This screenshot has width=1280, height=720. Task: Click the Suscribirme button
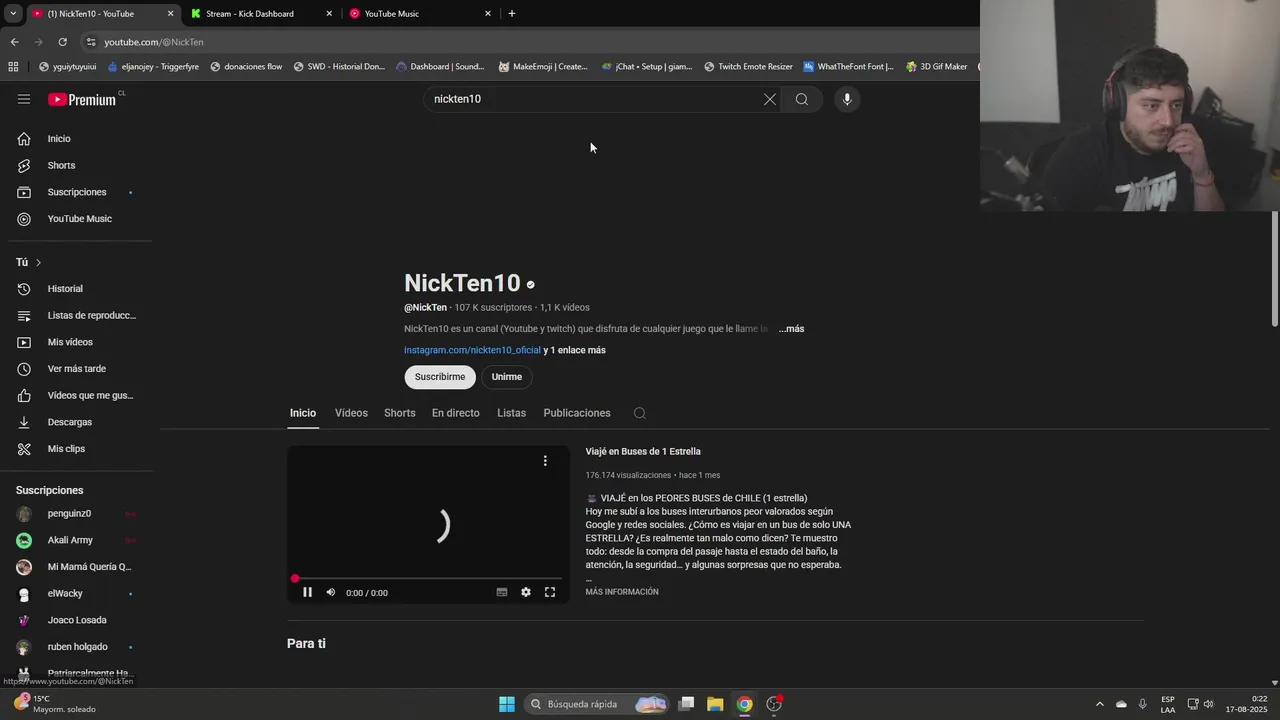coord(440,377)
